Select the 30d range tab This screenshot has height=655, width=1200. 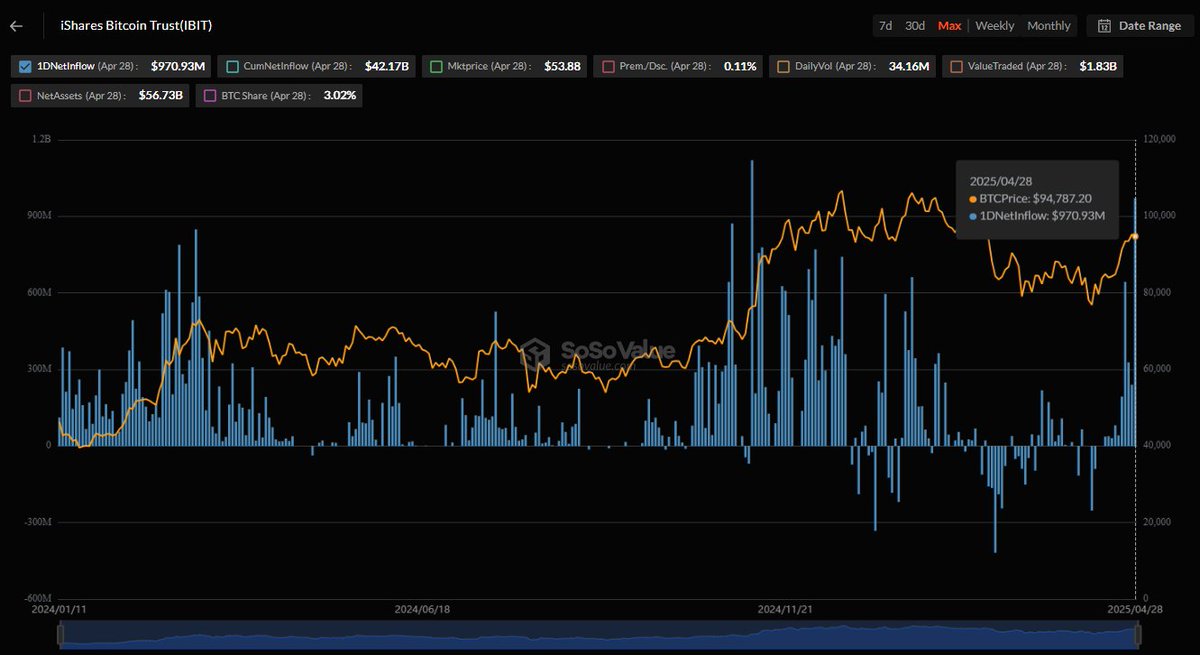(915, 26)
